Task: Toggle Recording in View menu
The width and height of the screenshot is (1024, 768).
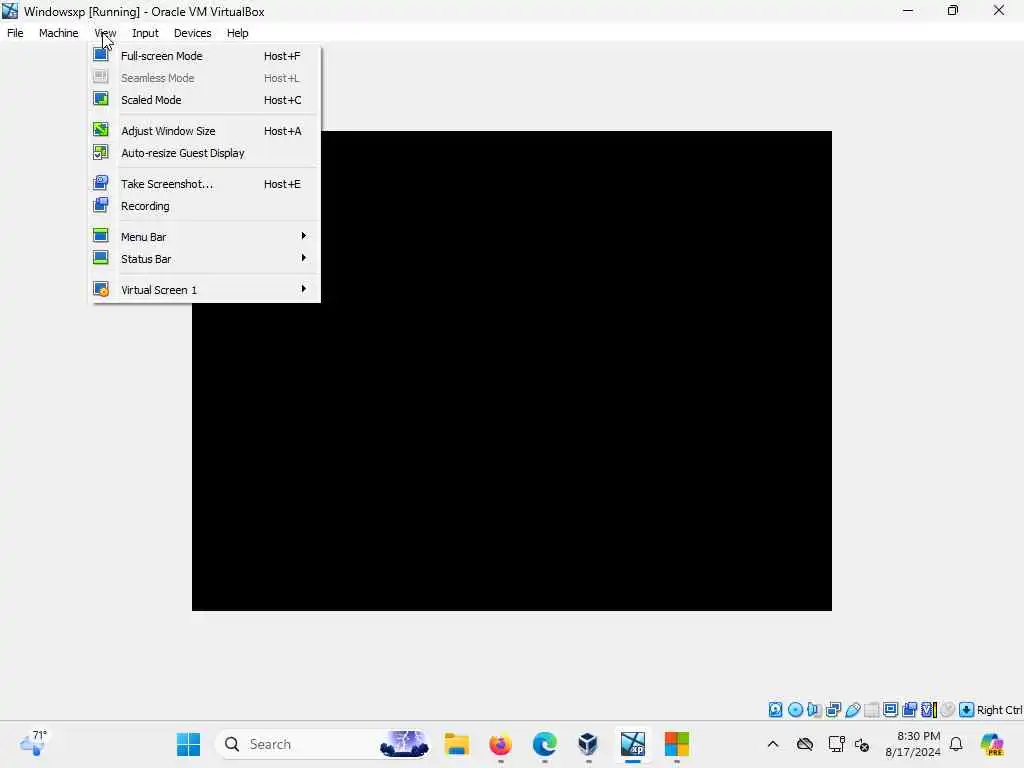Action: [x=204, y=206]
